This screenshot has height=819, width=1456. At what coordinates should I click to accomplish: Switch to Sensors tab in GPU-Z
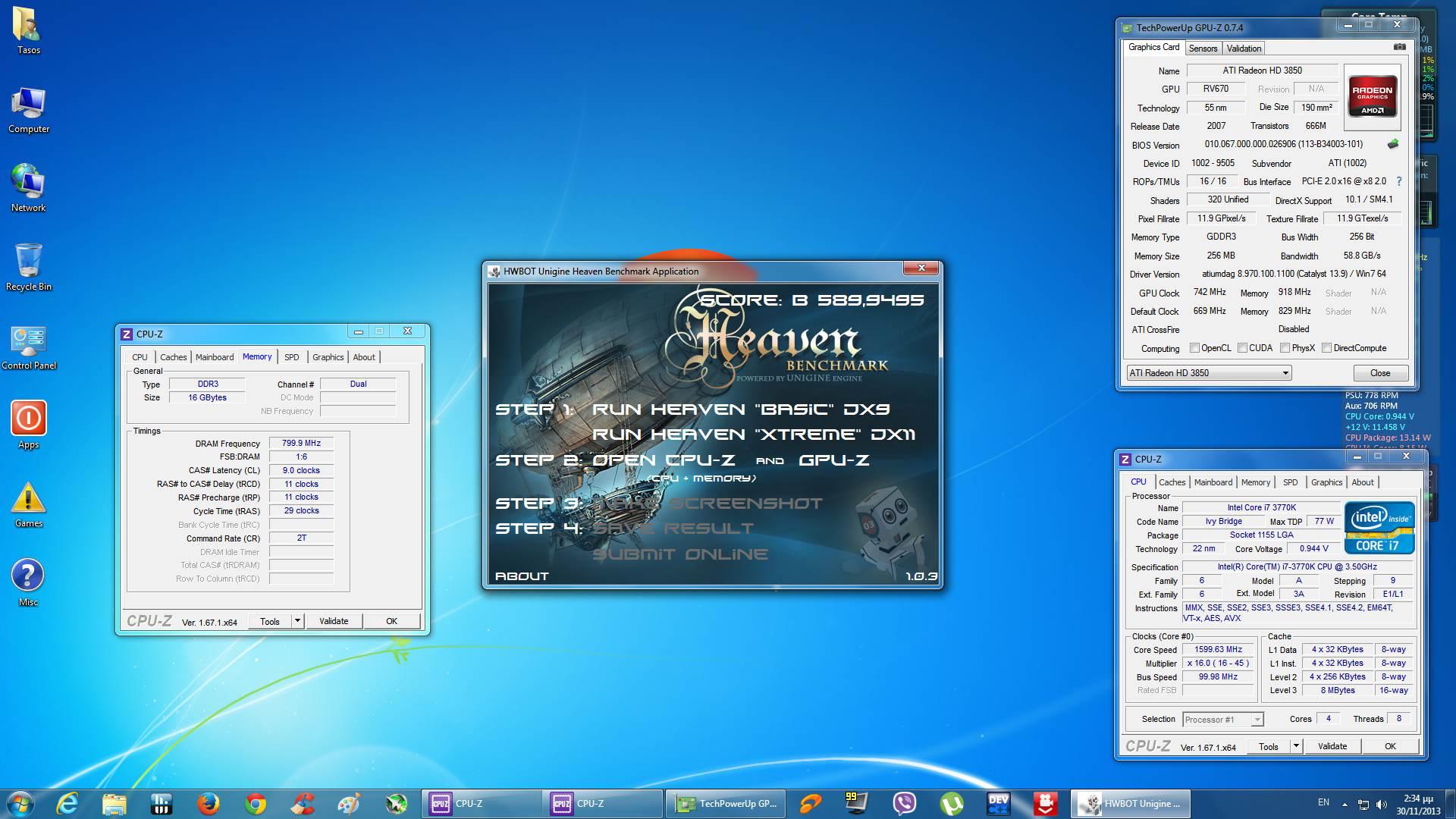(1203, 49)
